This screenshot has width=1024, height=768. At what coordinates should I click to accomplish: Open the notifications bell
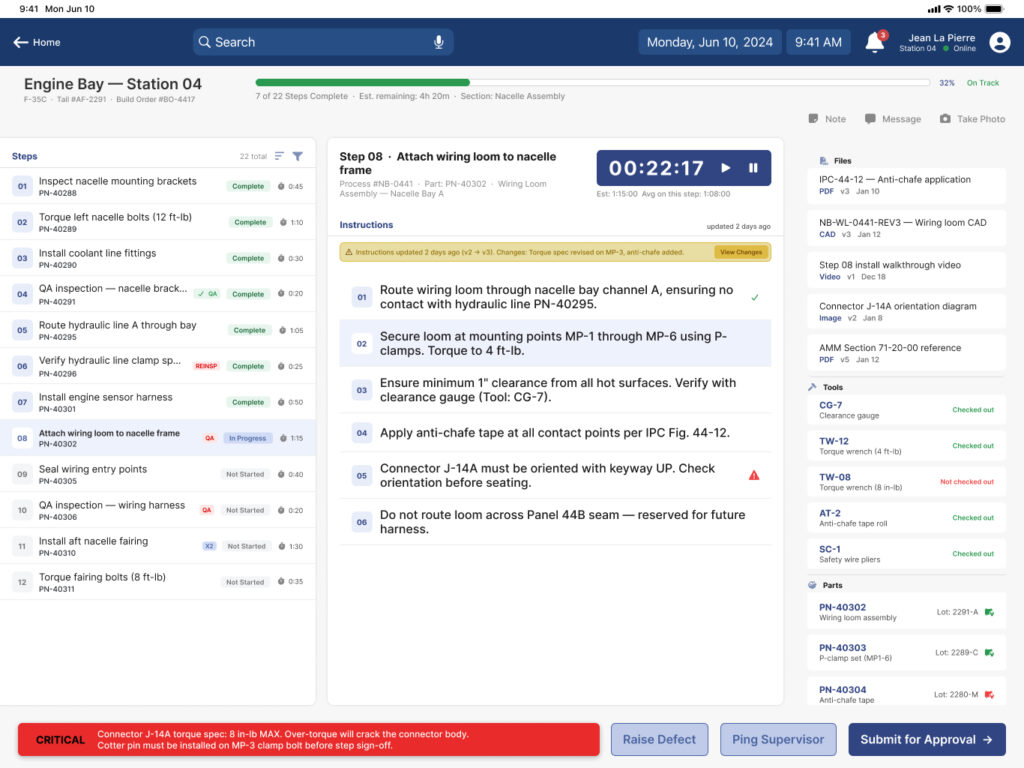pyautogui.click(x=874, y=42)
